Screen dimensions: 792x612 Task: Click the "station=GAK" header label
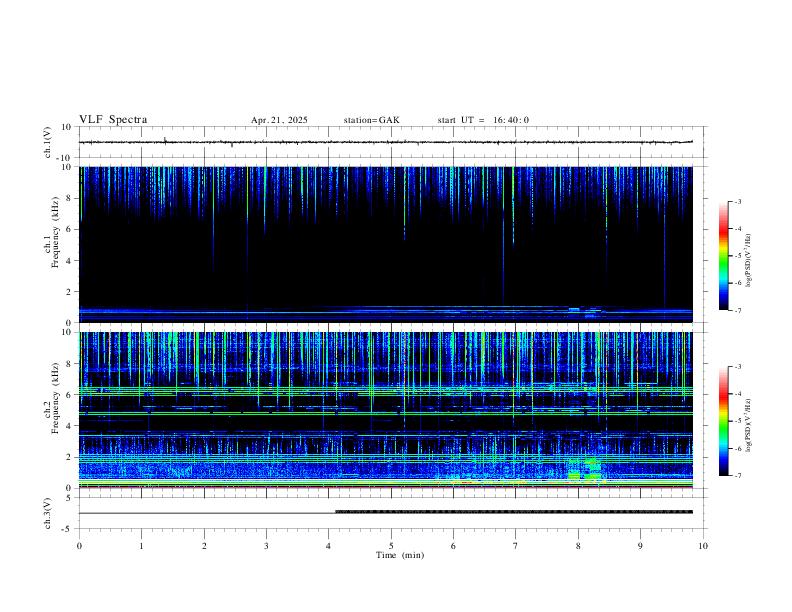[371, 120]
